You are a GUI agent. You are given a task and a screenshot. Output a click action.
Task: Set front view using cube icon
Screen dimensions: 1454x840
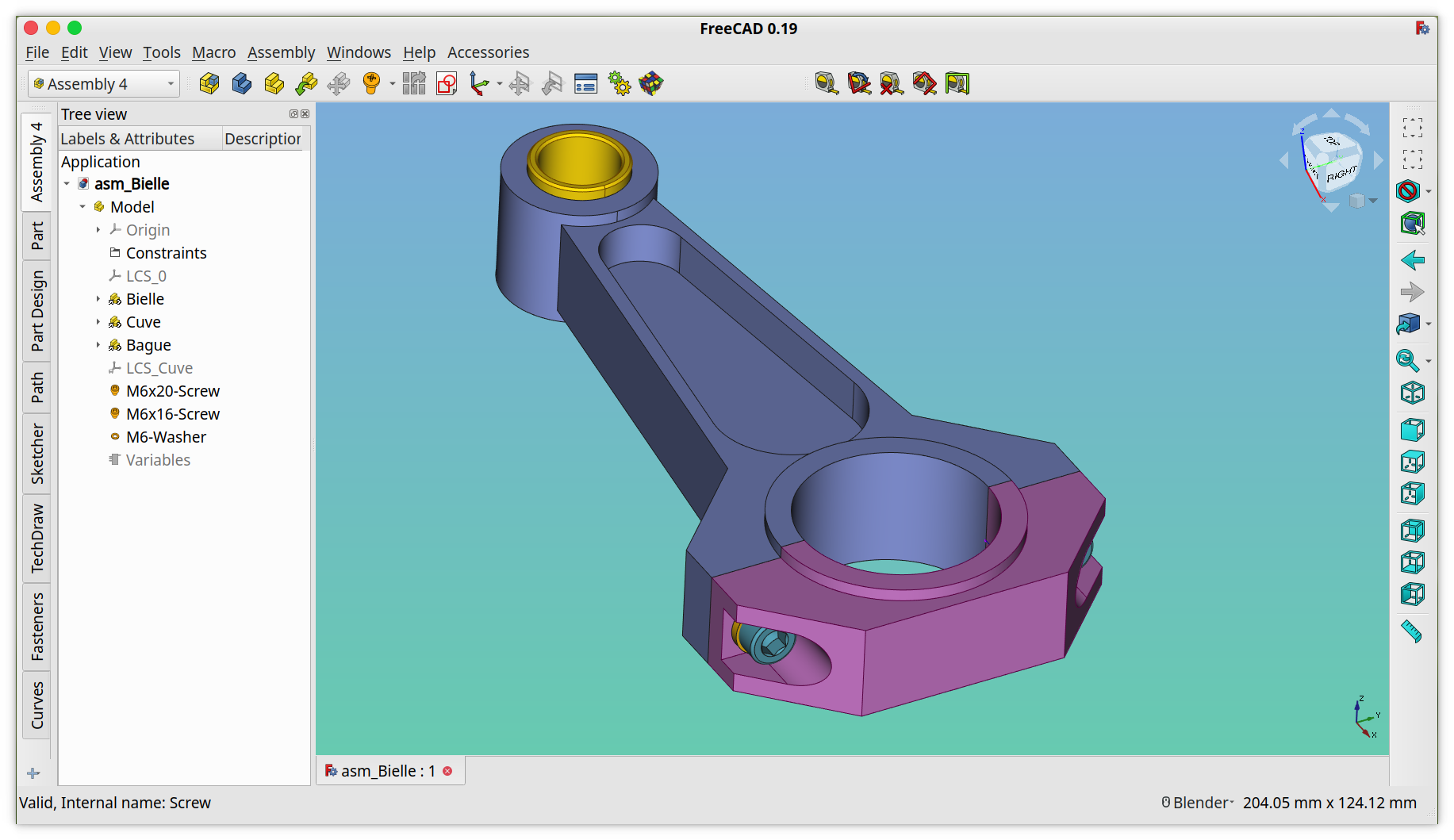pyautogui.click(x=1413, y=430)
